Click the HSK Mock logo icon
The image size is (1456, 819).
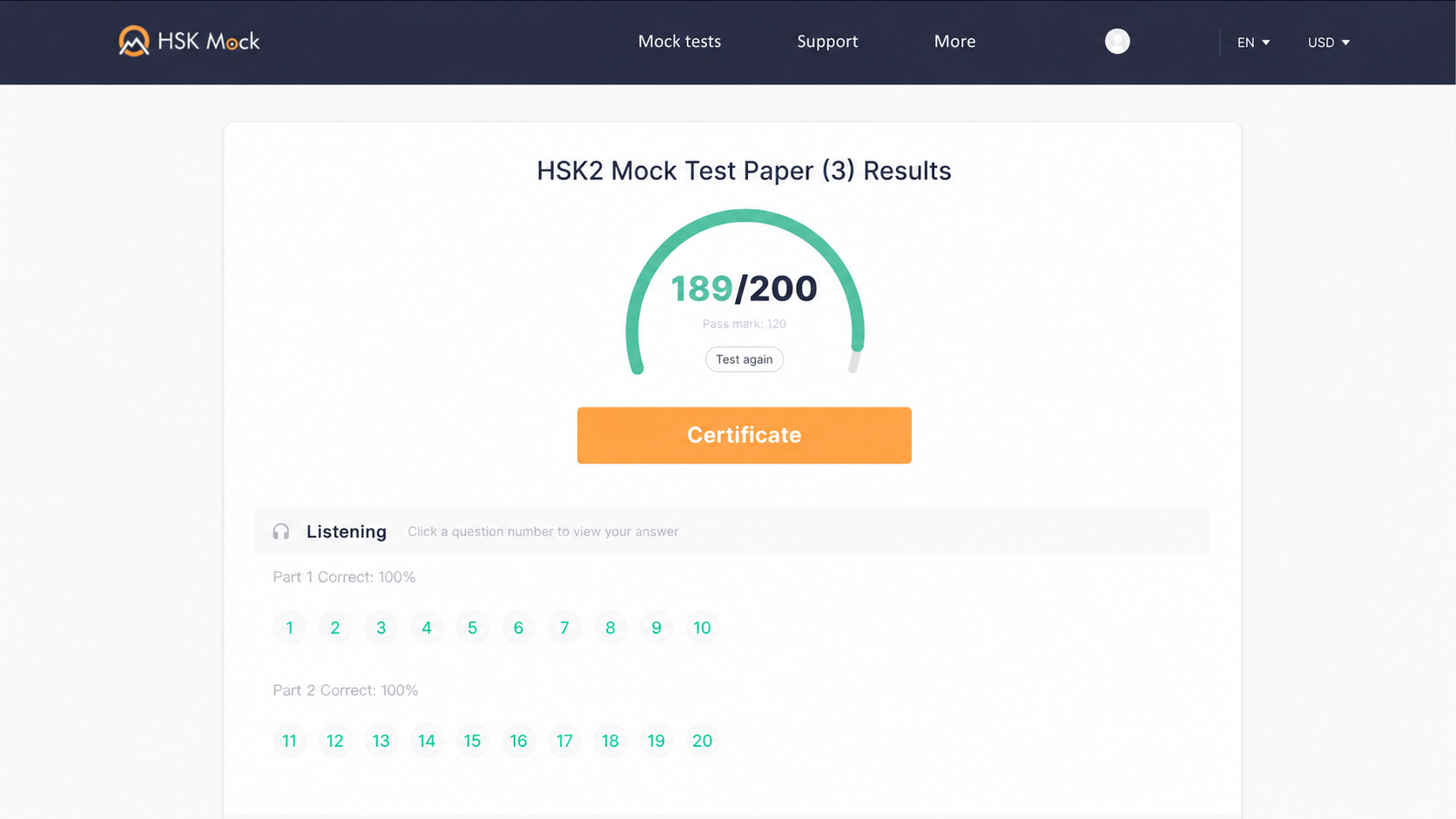coord(133,41)
